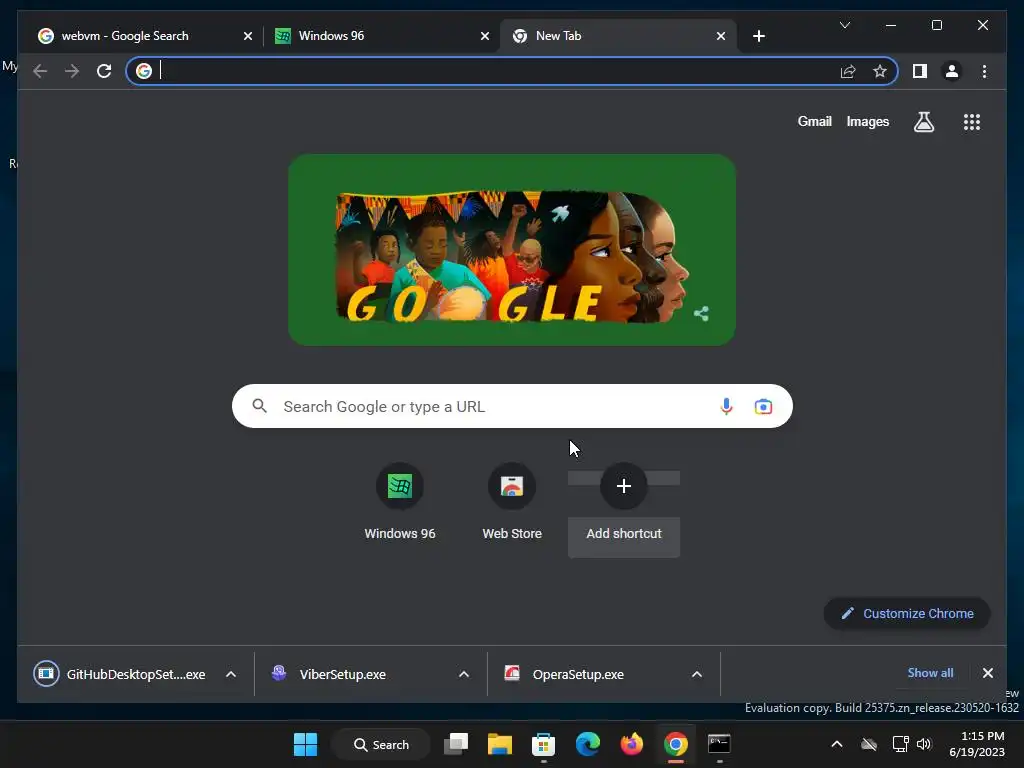Dismiss the downloads bar
This screenshot has width=1024, height=768.
pos(987,673)
